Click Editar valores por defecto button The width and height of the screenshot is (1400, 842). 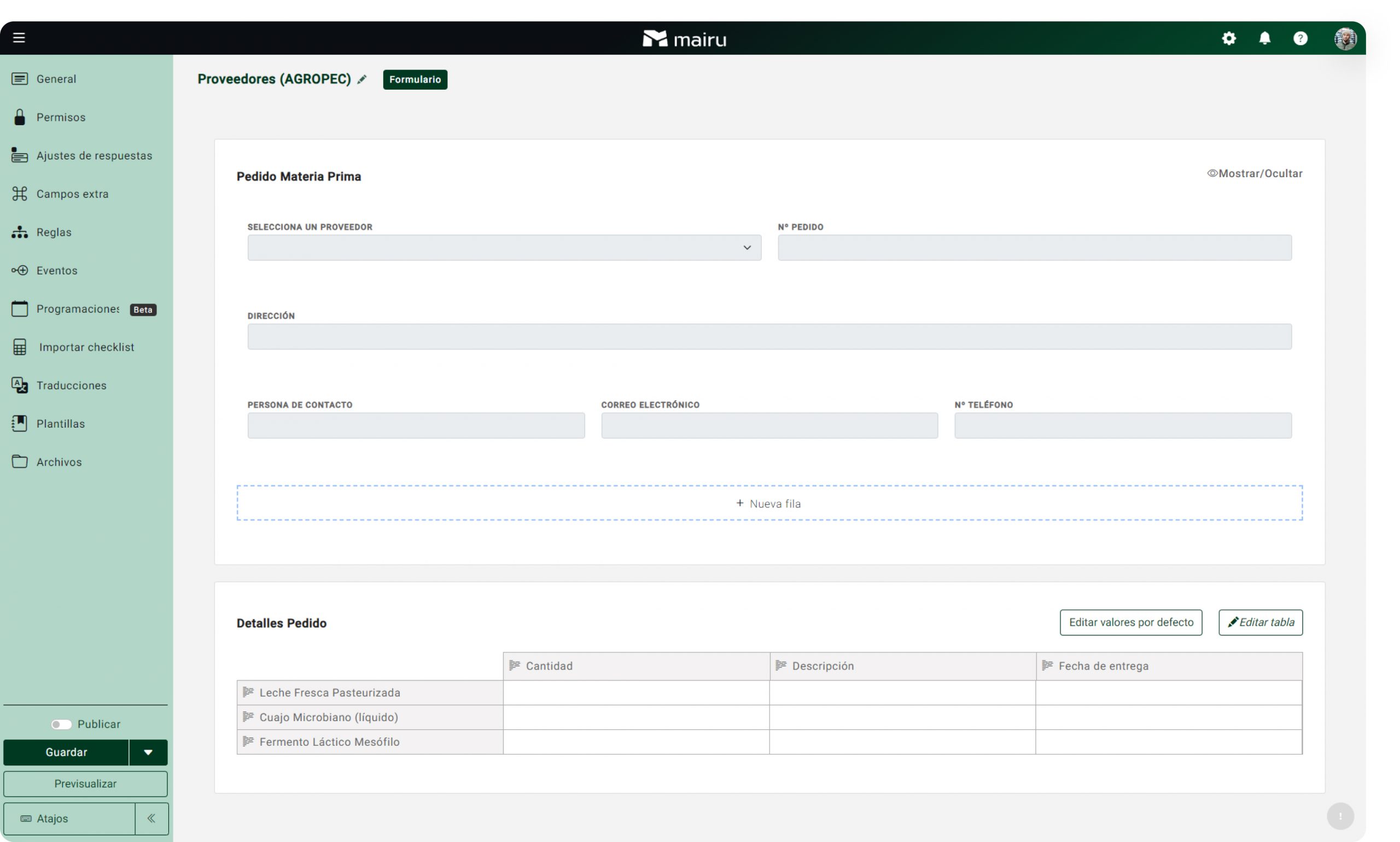(1130, 622)
